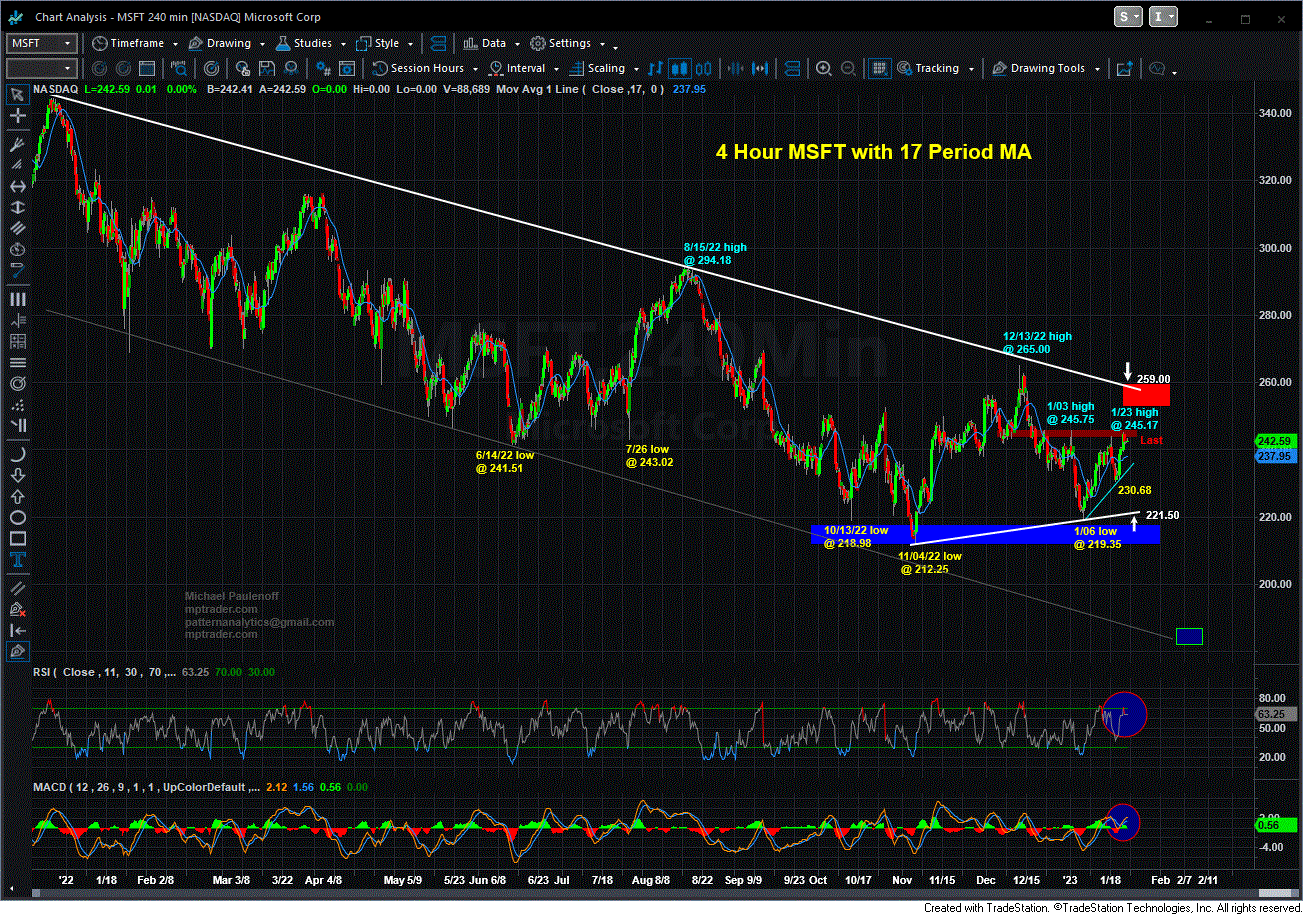Click the small blue-green target box
1303x914 pixels.
(1189, 636)
